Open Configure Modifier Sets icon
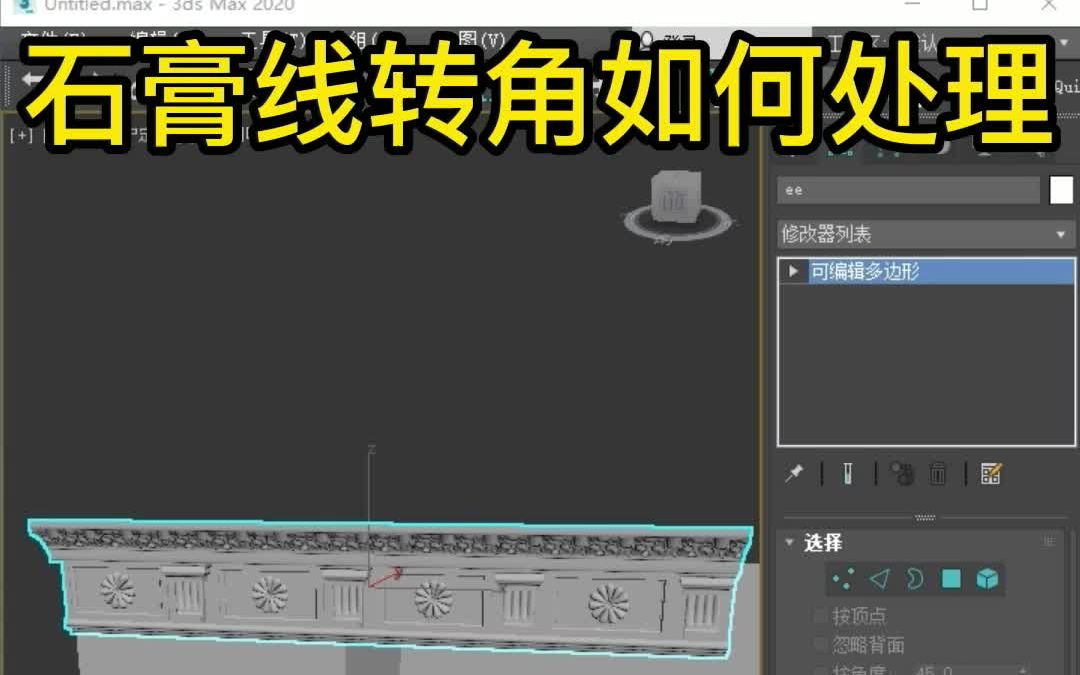The height and width of the screenshot is (675, 1080). (x=992, y=472)
